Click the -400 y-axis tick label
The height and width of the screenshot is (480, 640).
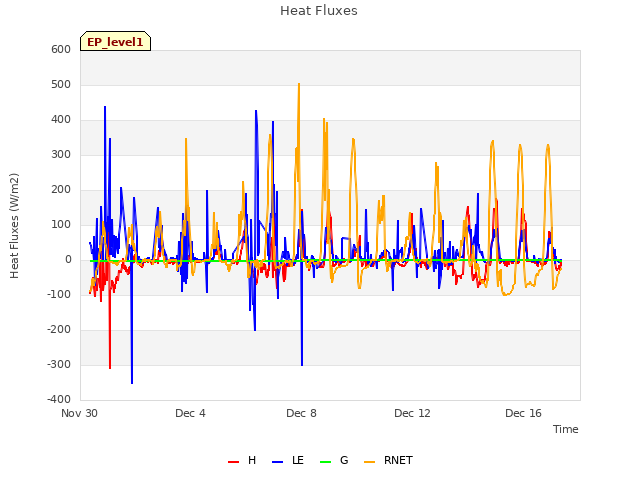click(x=59, y=400)
